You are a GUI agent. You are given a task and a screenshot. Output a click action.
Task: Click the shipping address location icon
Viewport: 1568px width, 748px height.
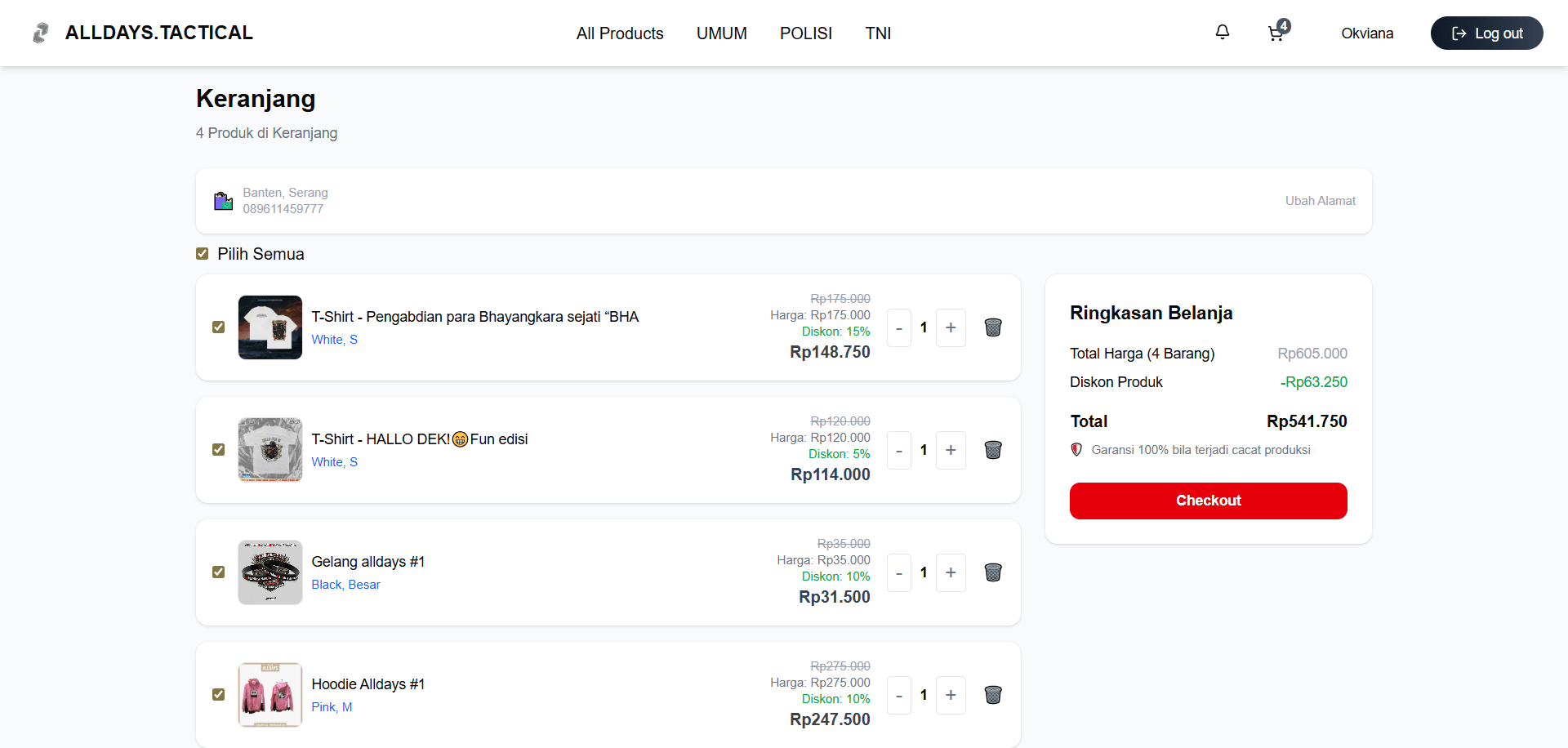click(223, 201)
